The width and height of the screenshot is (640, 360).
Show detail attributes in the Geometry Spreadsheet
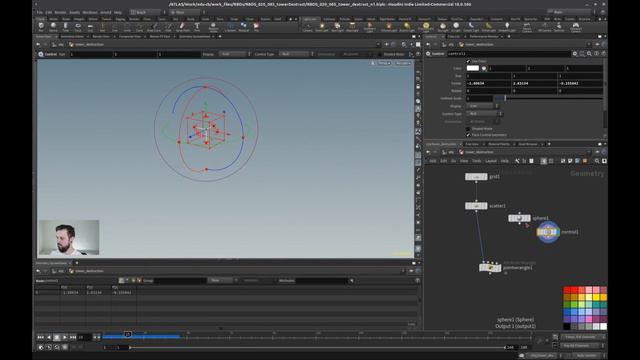[x=139, y=280]
